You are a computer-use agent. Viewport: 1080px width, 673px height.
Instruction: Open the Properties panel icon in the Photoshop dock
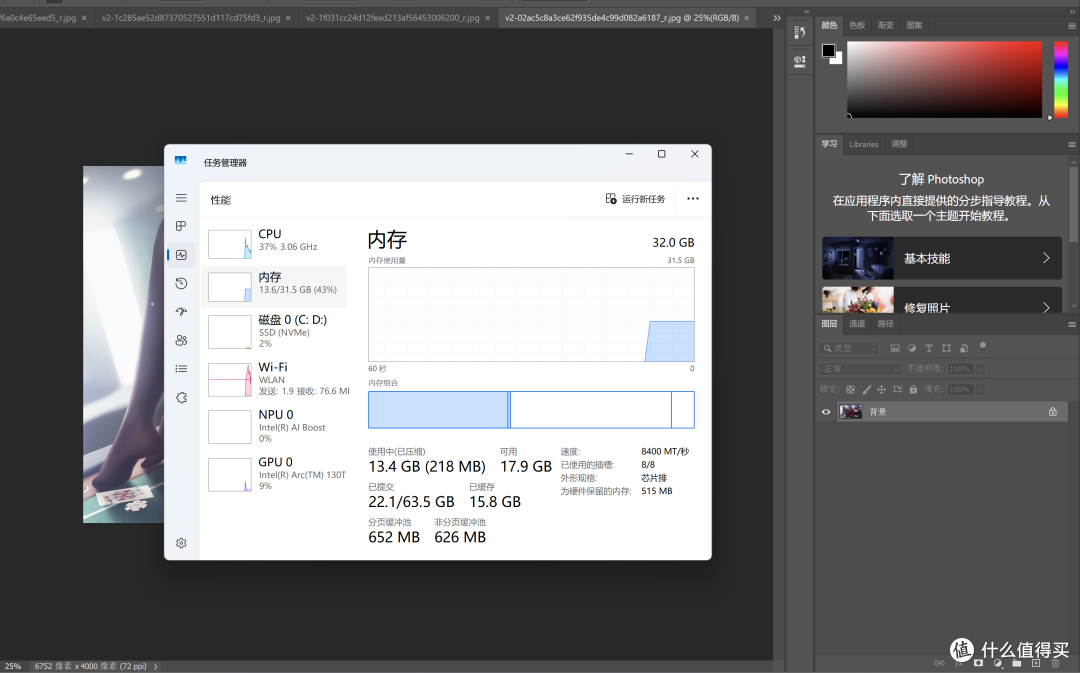tap(799, 61)
